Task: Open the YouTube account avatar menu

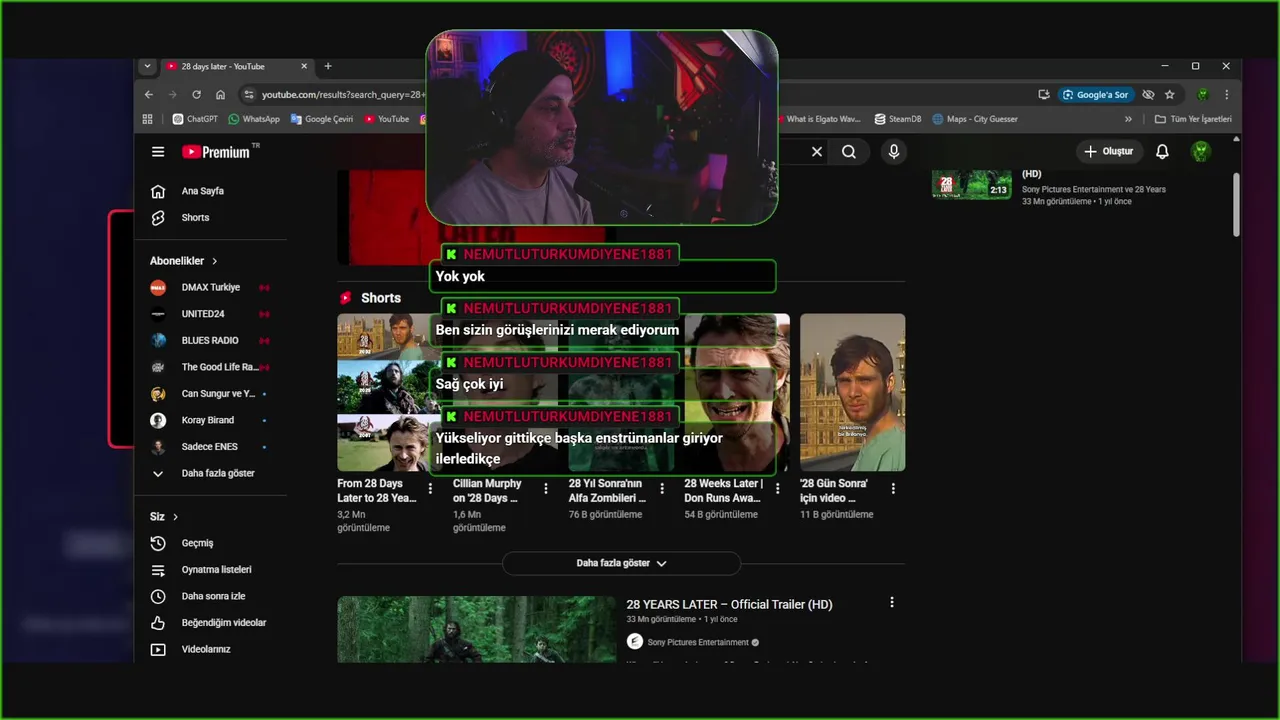Action: [x=1201, y=152]
